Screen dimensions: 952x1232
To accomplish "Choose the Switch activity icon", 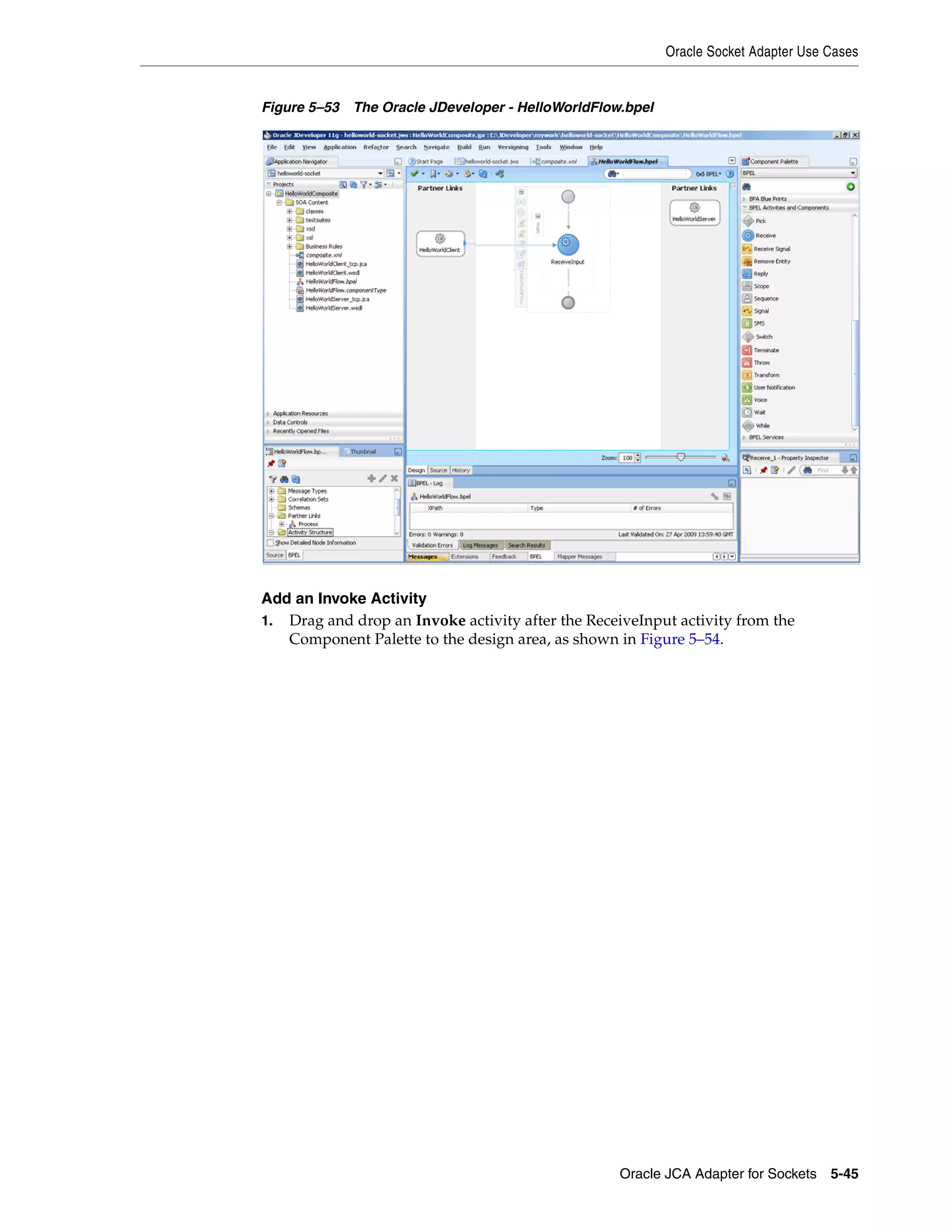I will pyautogui.click(x=748, y=337).
